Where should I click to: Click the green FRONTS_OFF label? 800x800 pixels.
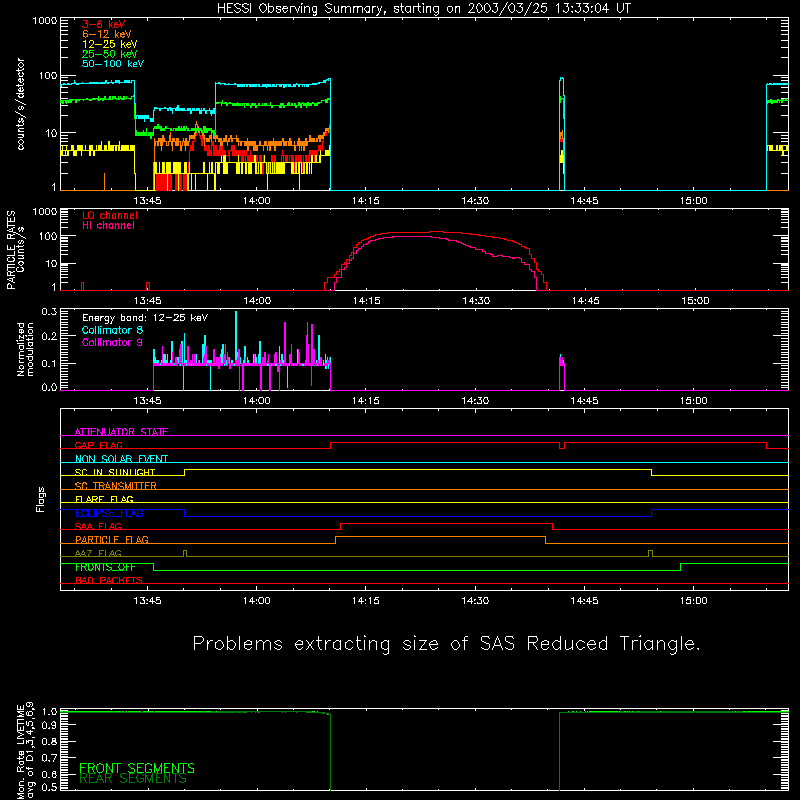click(x=105, y=567)
